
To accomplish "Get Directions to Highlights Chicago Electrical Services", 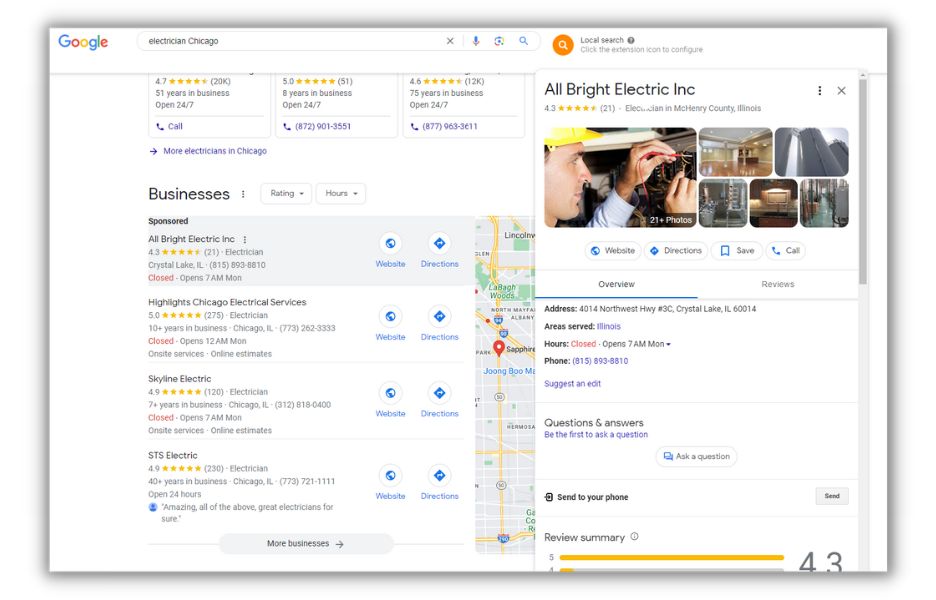I will point(439,324).
